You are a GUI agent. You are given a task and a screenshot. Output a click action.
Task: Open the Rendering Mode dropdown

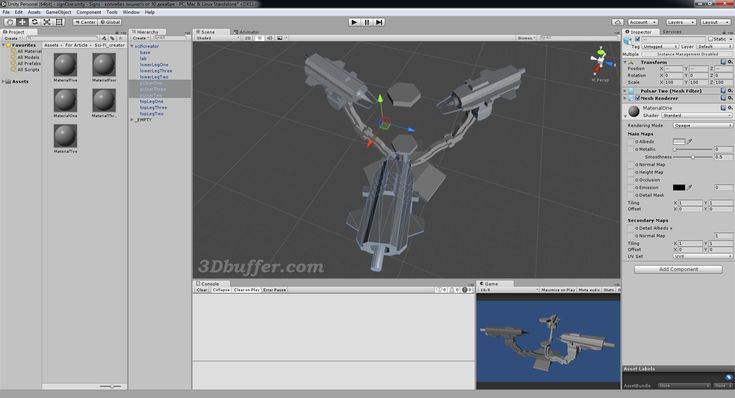(x=702, y=126)
